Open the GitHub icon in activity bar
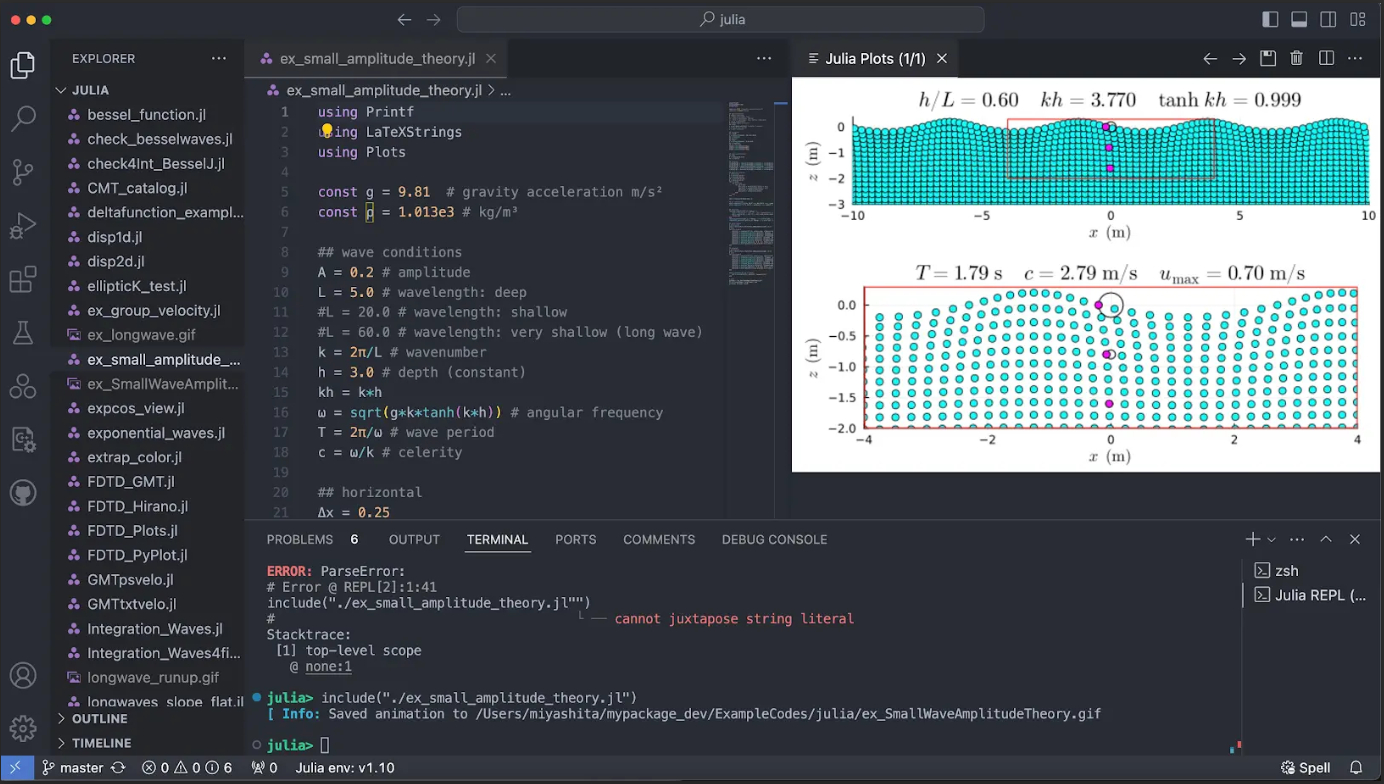 pyautogui.click(x=23, y=492)
